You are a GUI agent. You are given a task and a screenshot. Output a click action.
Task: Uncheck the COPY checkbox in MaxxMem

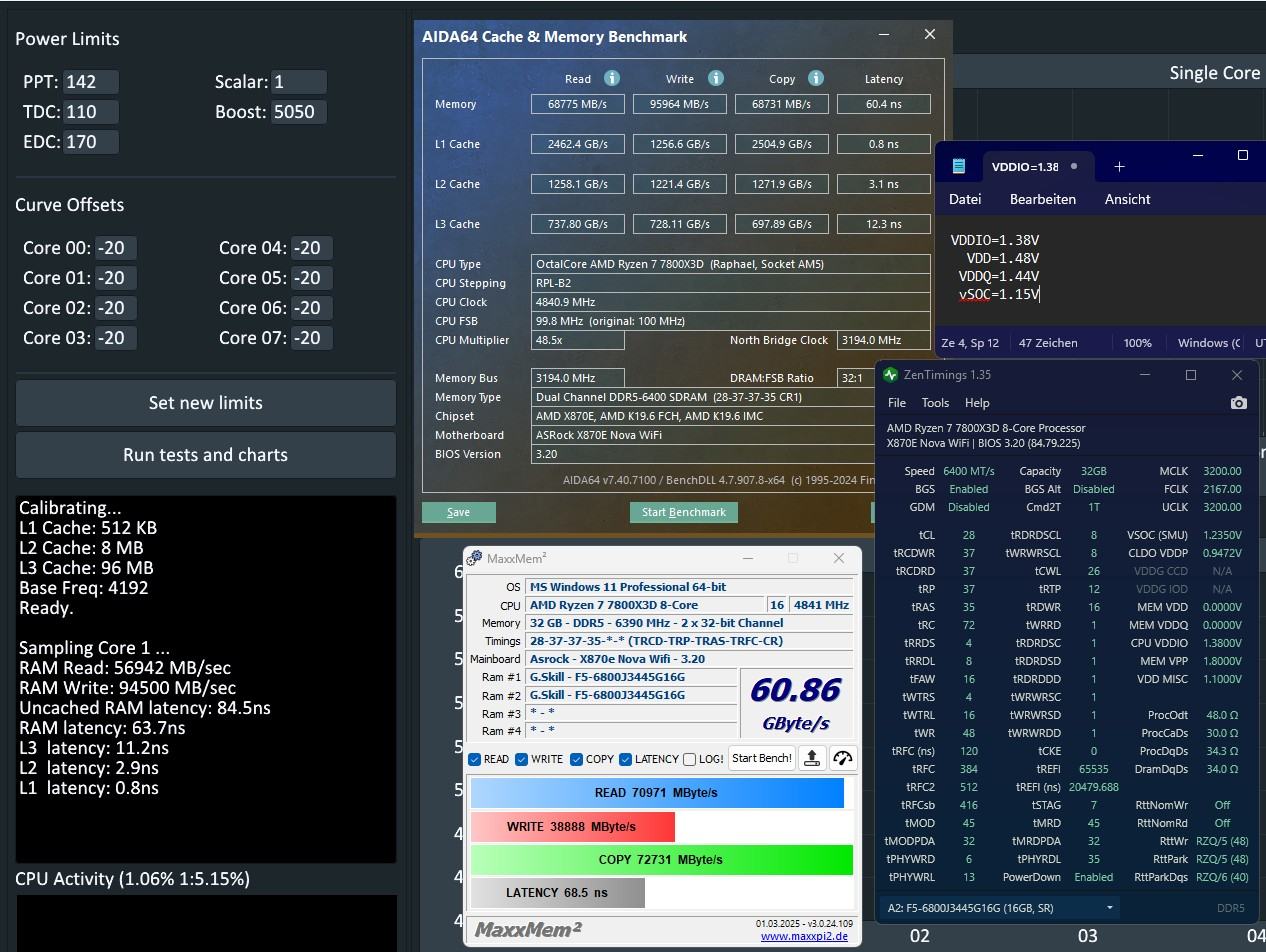[576, 759]
